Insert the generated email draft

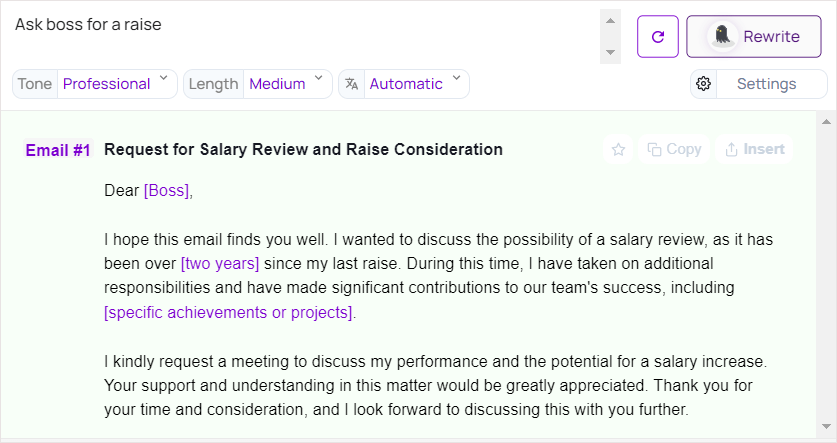(x=755, y=150)
